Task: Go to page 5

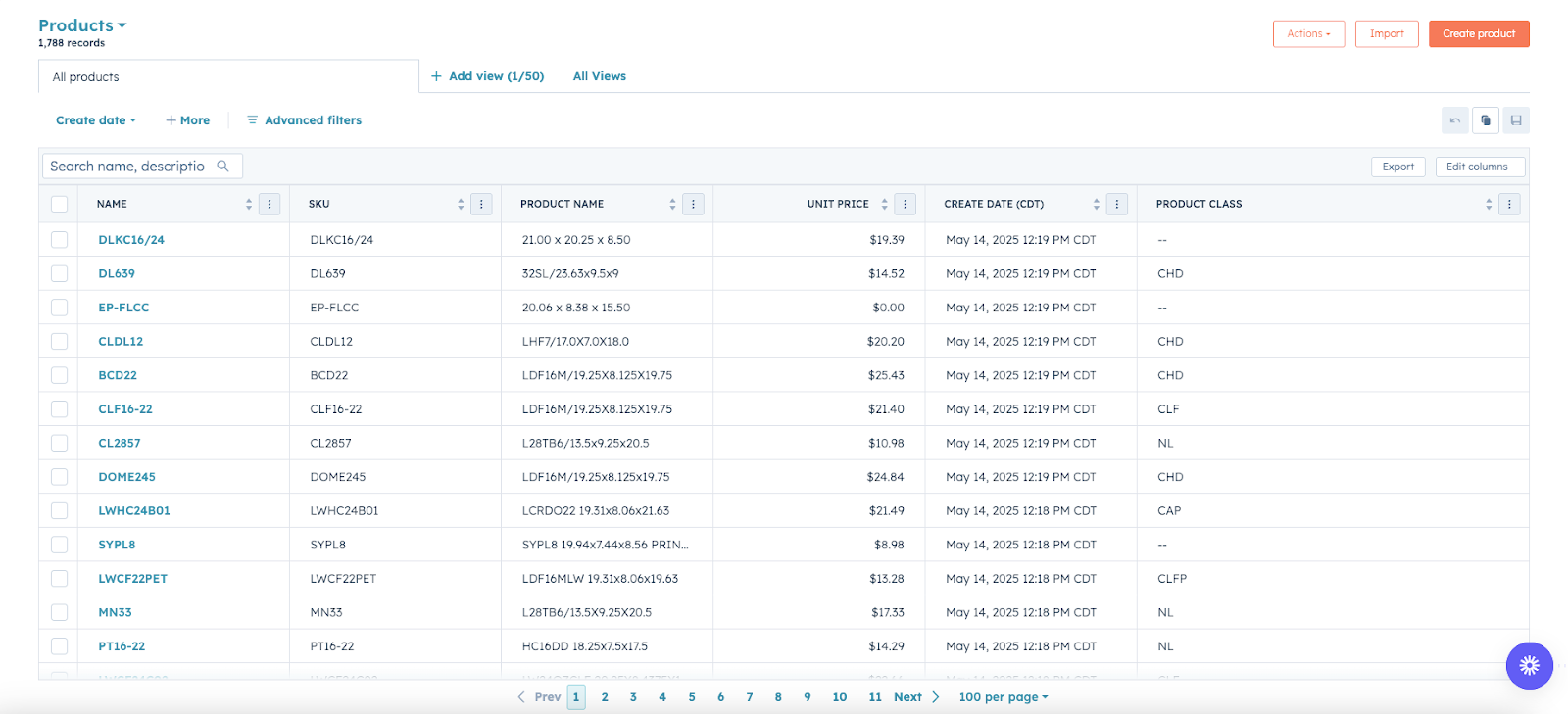Action: 692,697
